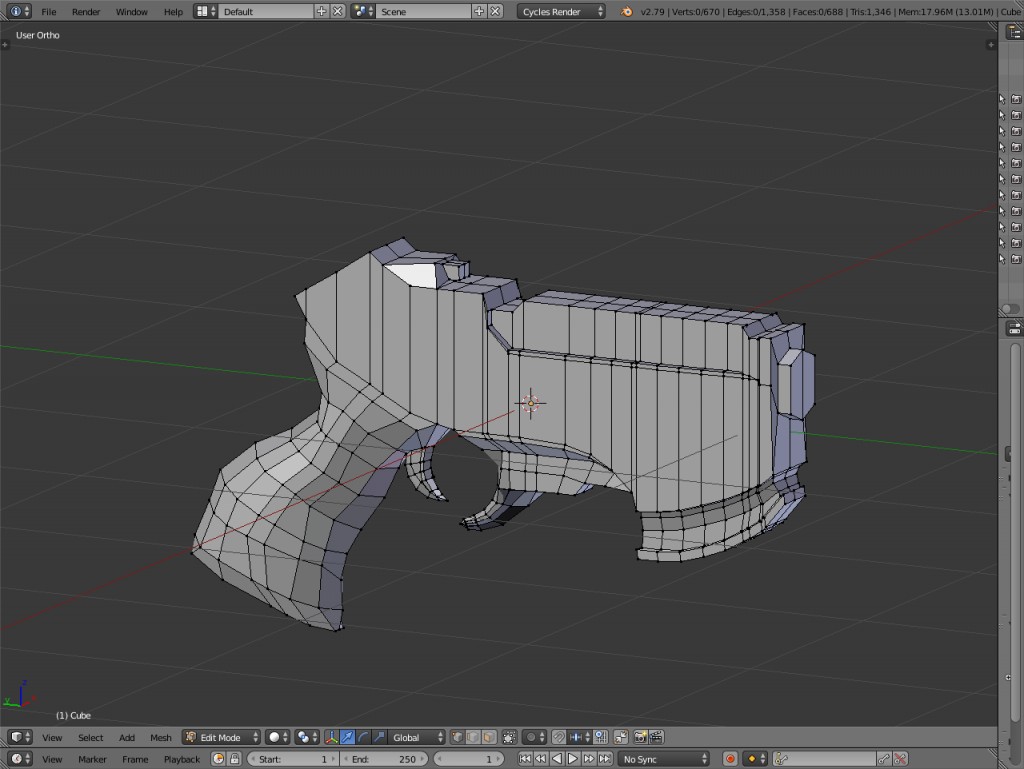The height and width of the screenshot is (769, 1024).
Task: Open the Edit Mode dropdown
Action: click(x=220, y=737)
